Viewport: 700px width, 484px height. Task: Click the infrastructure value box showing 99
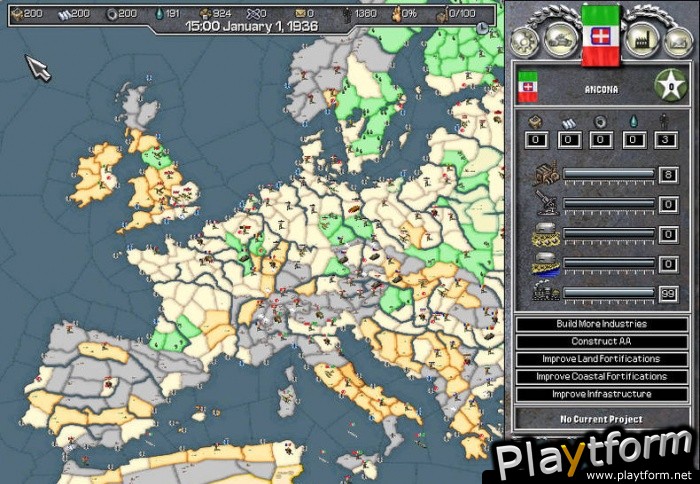coord(668,294)
